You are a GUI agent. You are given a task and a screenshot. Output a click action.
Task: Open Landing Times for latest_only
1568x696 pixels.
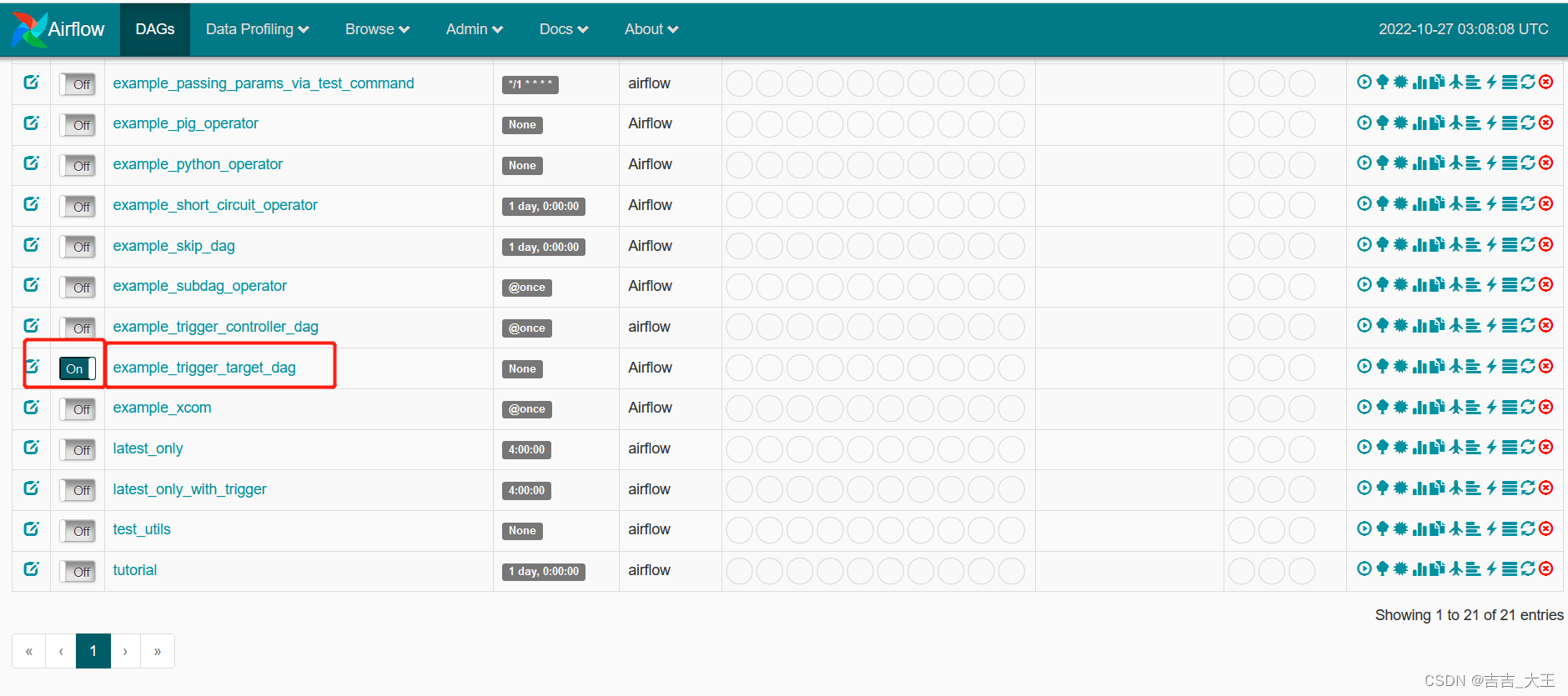point(1456,447)
